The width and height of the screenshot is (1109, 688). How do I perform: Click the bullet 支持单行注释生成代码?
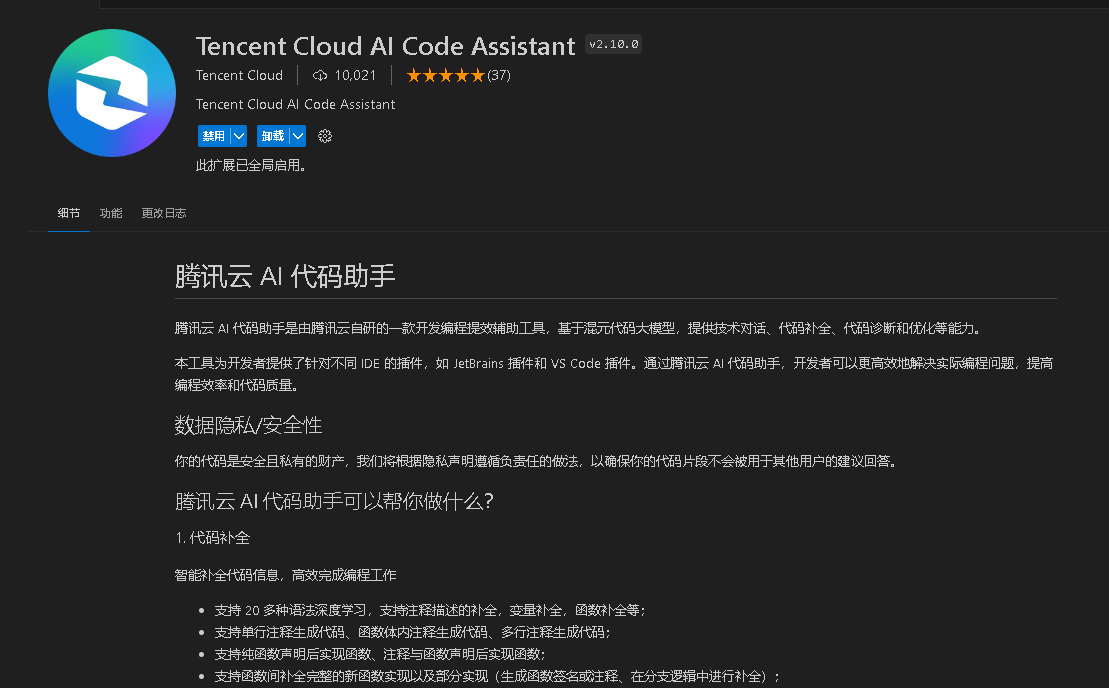[x=412, y=632]
